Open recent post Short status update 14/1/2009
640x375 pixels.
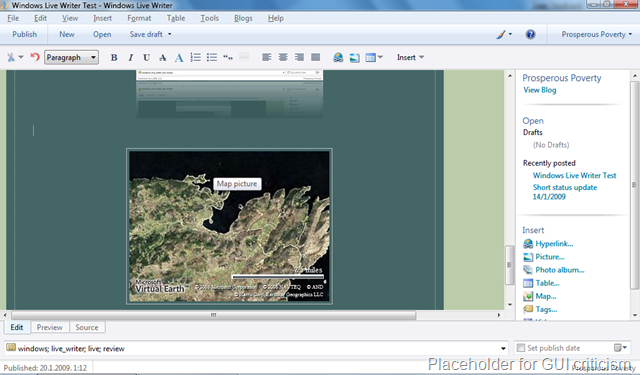coord(565,192)
